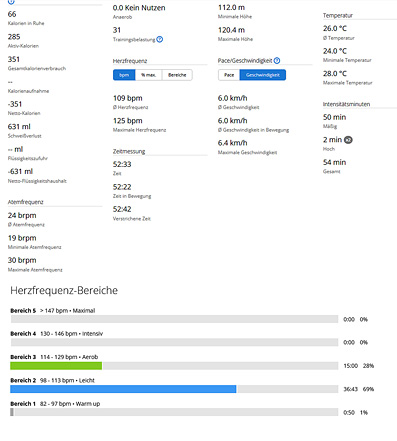Click the 631 ml Schweißverlust value
Image resolution: width=397 pixels, height=441 pixels.
pyautogui.click(x=19, y=127)
